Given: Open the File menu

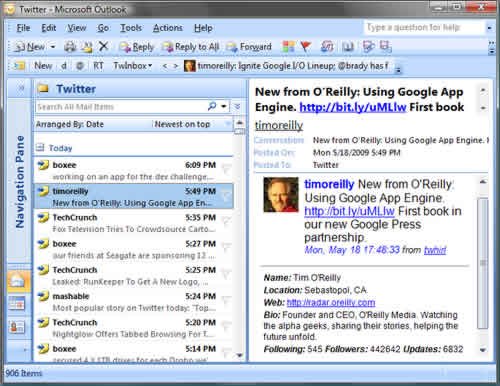Looking at the screenshot, I should click(x=23, y=28).
